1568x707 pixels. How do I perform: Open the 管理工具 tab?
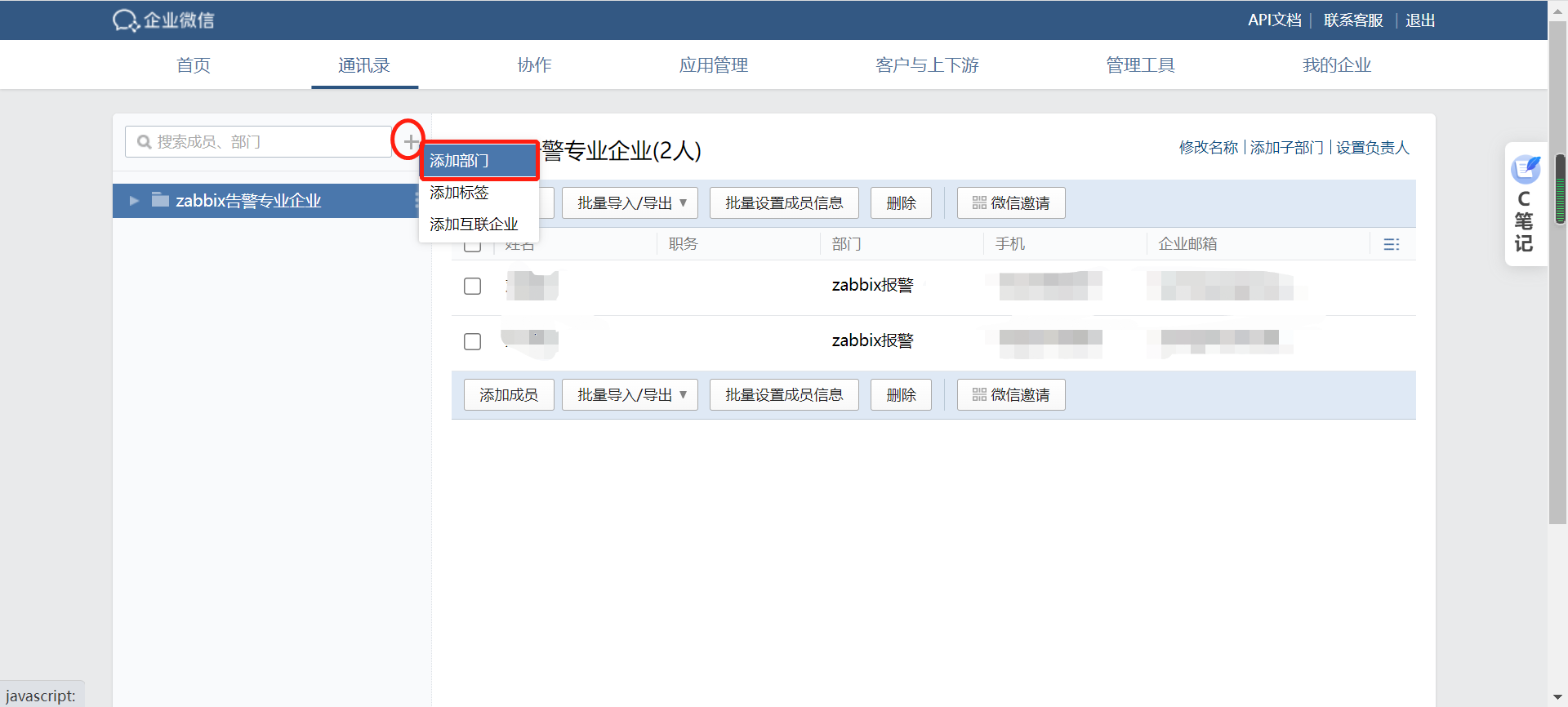click(1140, 65)
